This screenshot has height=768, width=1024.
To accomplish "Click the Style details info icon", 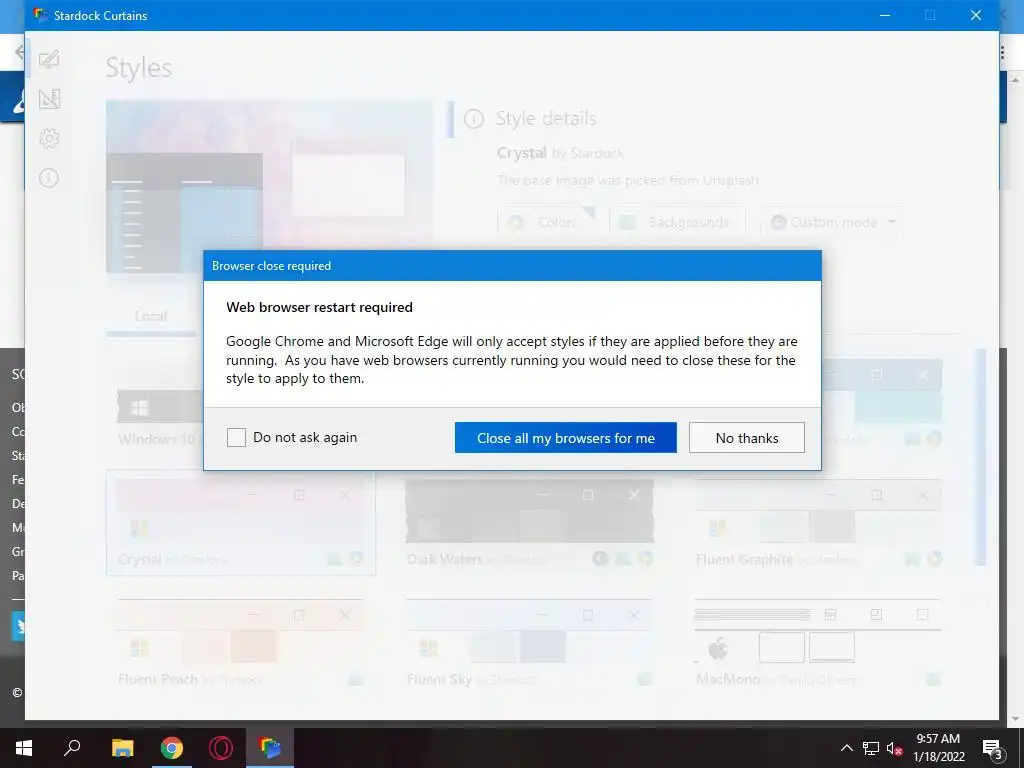I will (473, 119).
